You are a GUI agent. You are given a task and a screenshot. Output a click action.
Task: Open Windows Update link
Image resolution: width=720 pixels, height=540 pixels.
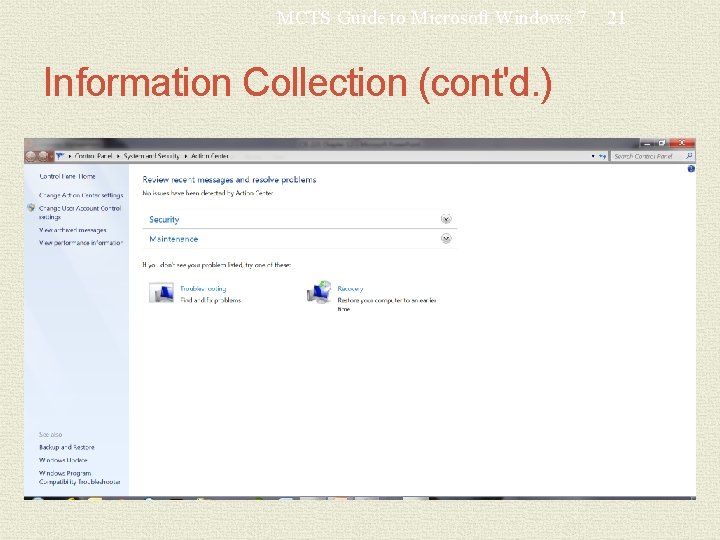click(x=63, y=460)
